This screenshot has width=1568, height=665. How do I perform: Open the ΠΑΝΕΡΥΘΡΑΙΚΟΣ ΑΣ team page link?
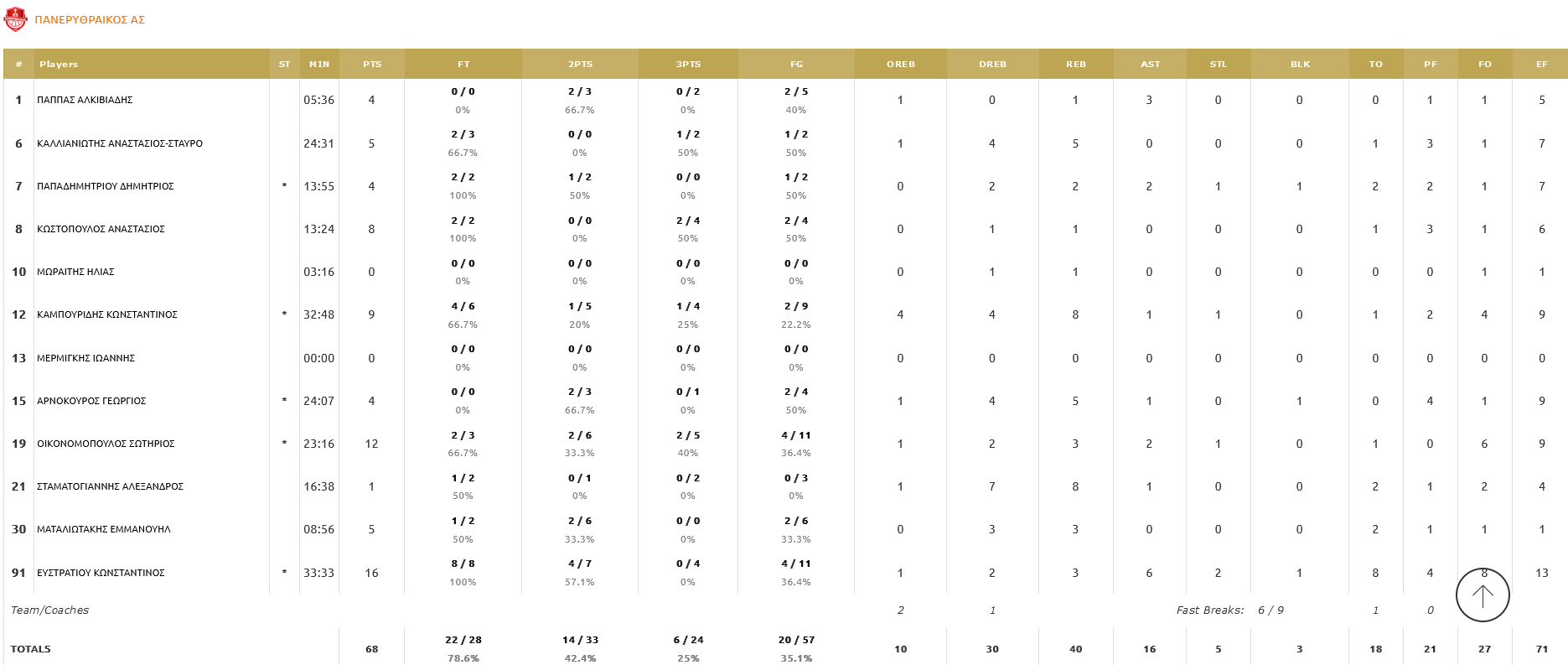pyautogui.click(x=89, y=20)
